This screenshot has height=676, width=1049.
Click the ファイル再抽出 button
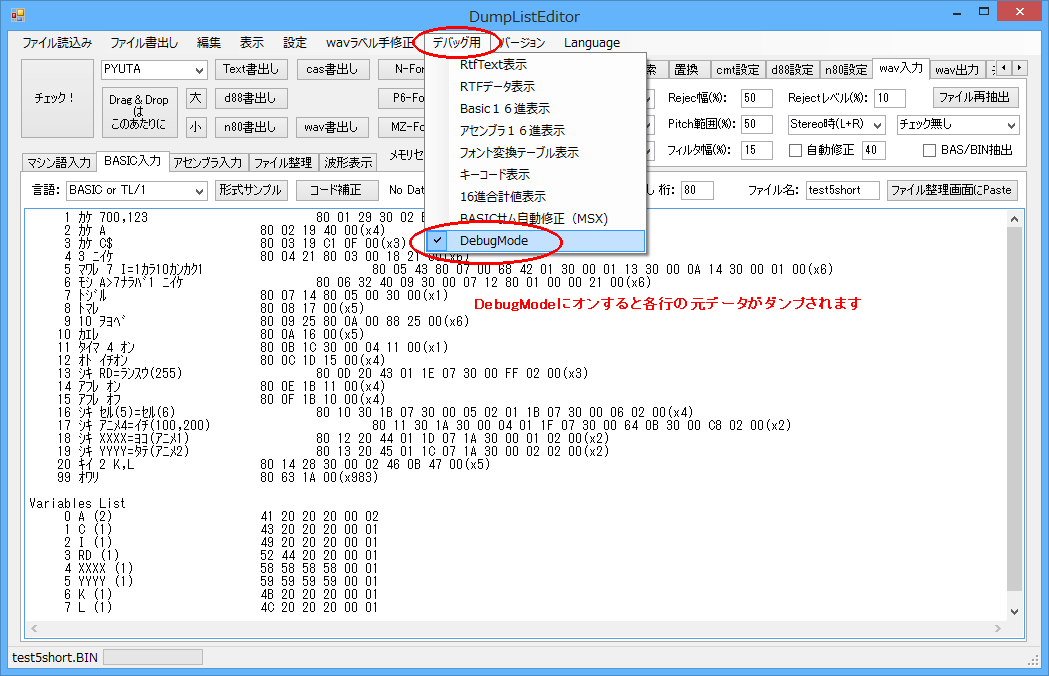pyautogui.click(x=975, y=98)
